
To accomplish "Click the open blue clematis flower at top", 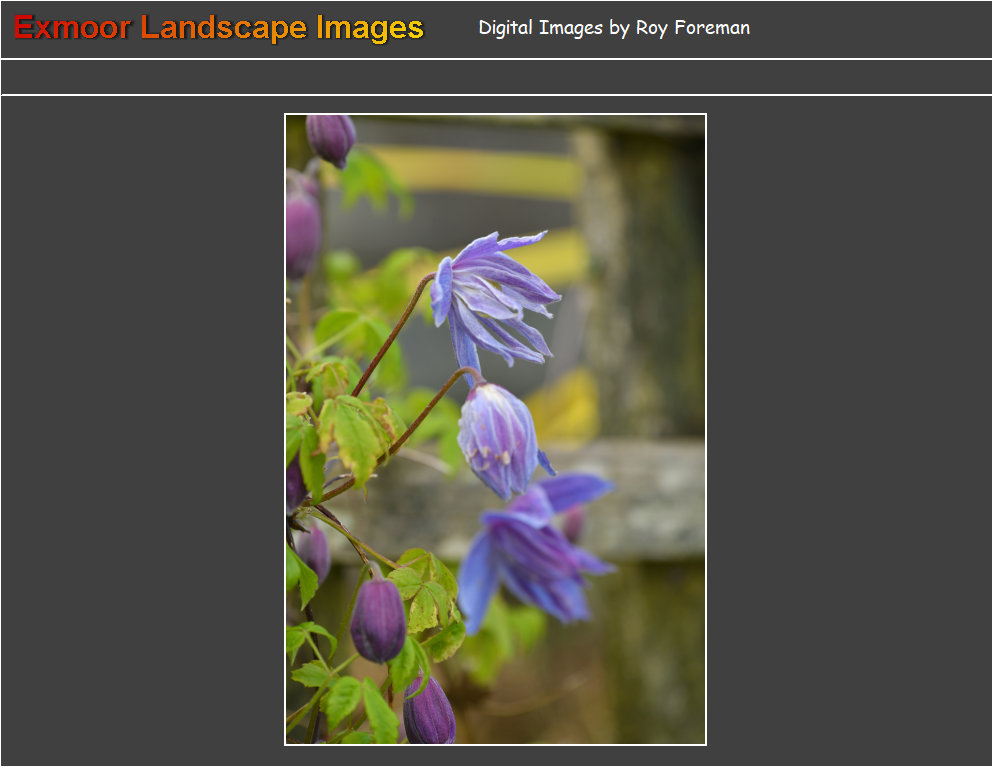I will point(495,296).
